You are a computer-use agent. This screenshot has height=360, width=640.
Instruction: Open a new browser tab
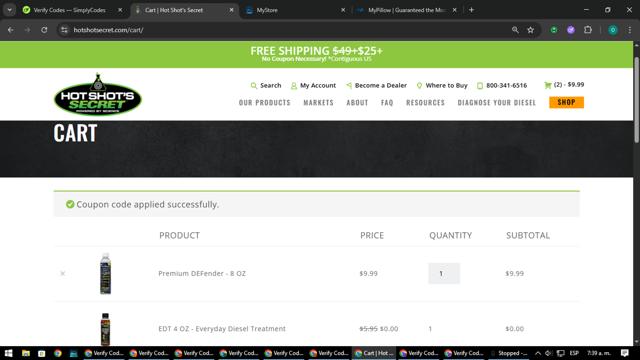pos(471,10)
